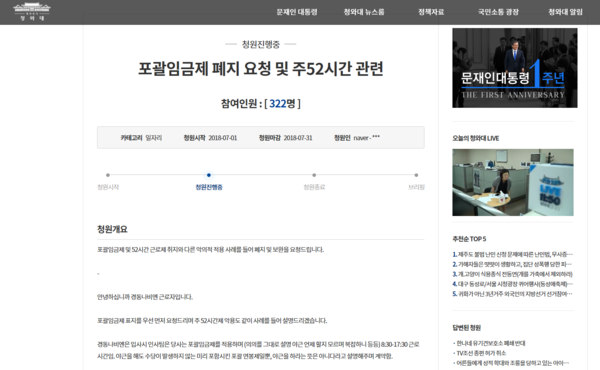Image resolution: width=600 pixels, height=370 pixels.
Task: Click the 브리핑 progress step dot
Action: point(416,175)
